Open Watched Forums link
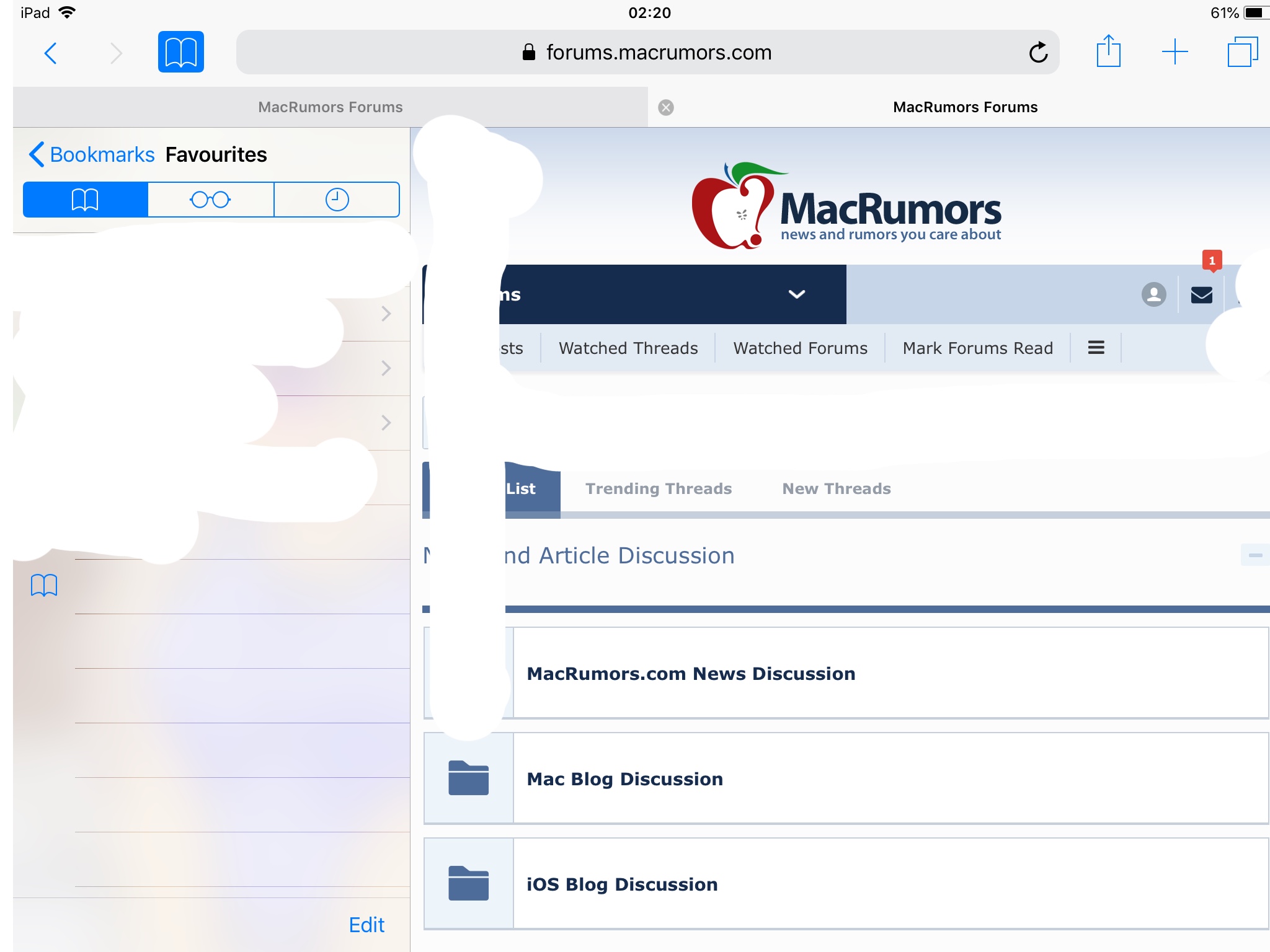 (x=800, y=348)
